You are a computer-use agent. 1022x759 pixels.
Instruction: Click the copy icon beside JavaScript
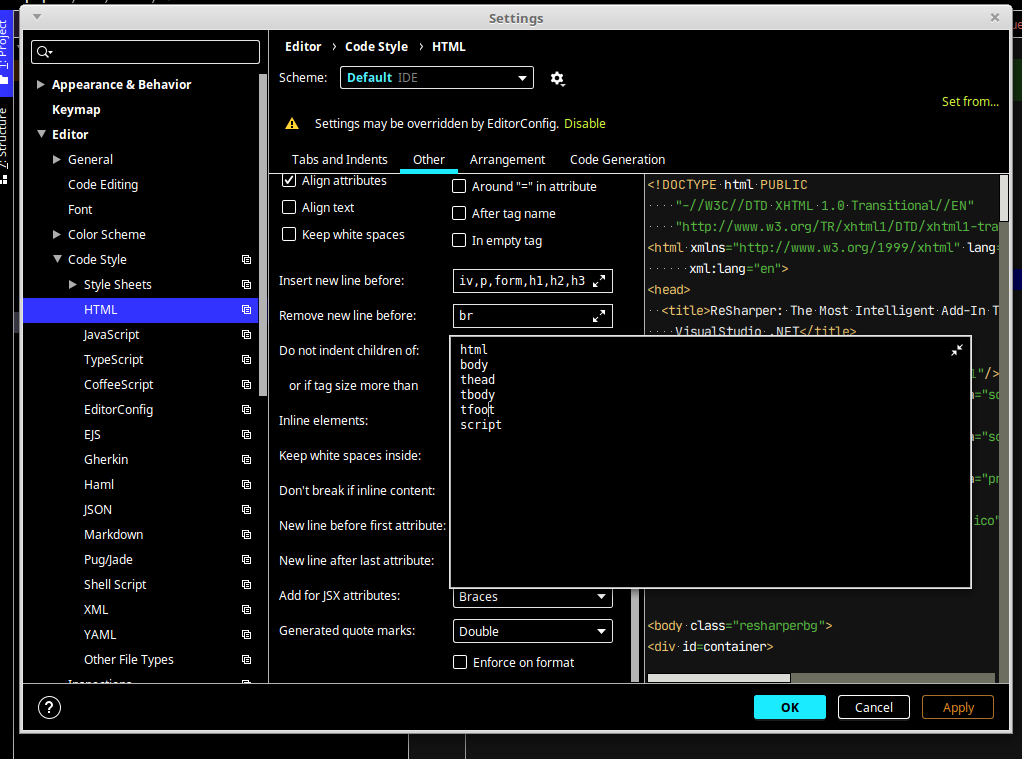click(246, 335)
